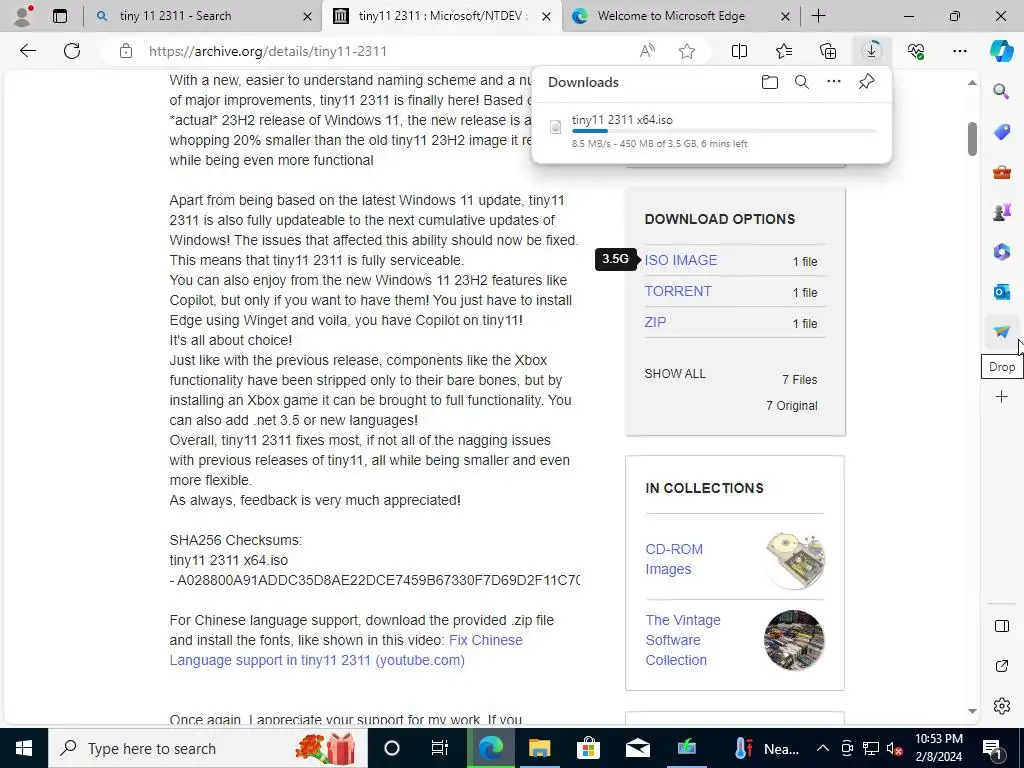Download the ISO IMAGE option

680,260
